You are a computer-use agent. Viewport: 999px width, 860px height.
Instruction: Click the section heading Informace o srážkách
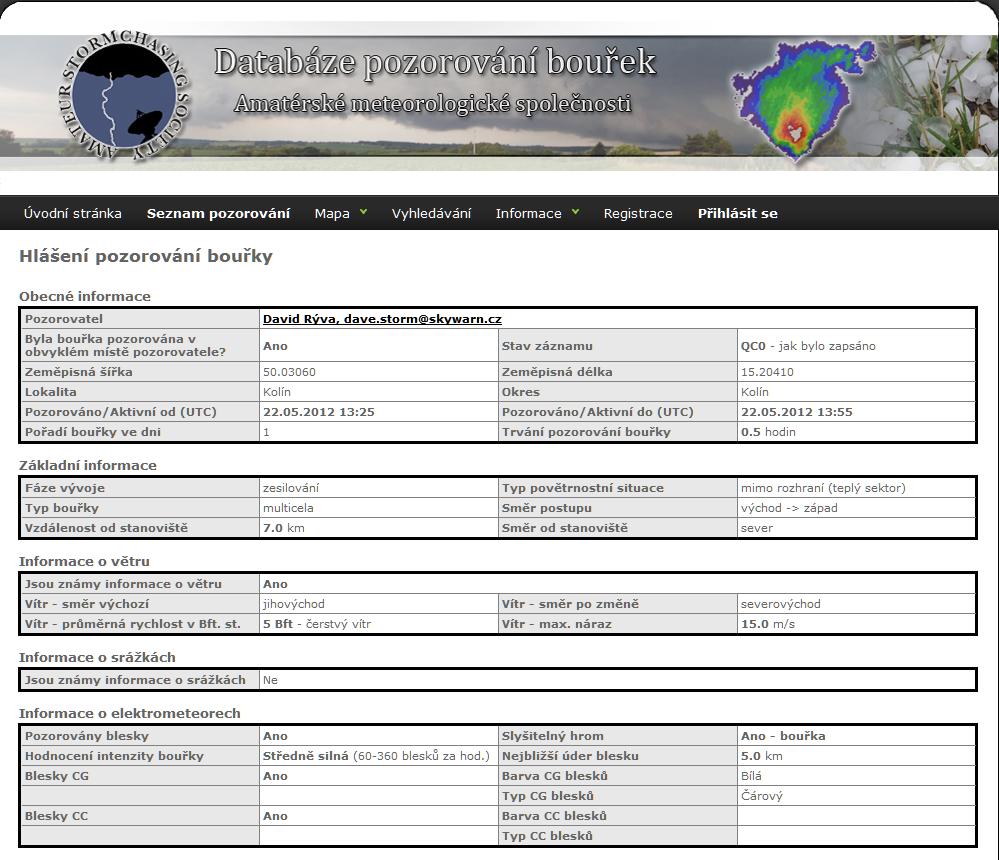tap(97, 657)
